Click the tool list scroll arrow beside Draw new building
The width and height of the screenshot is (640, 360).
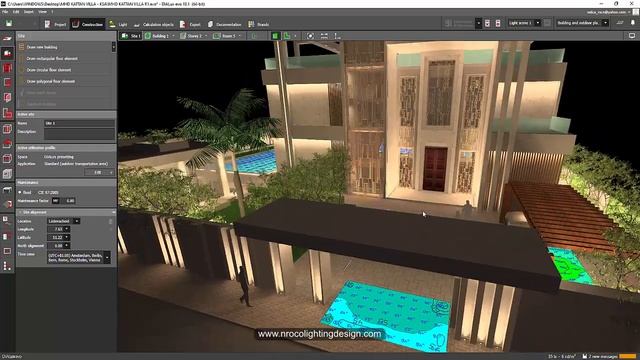pos(113,47)
